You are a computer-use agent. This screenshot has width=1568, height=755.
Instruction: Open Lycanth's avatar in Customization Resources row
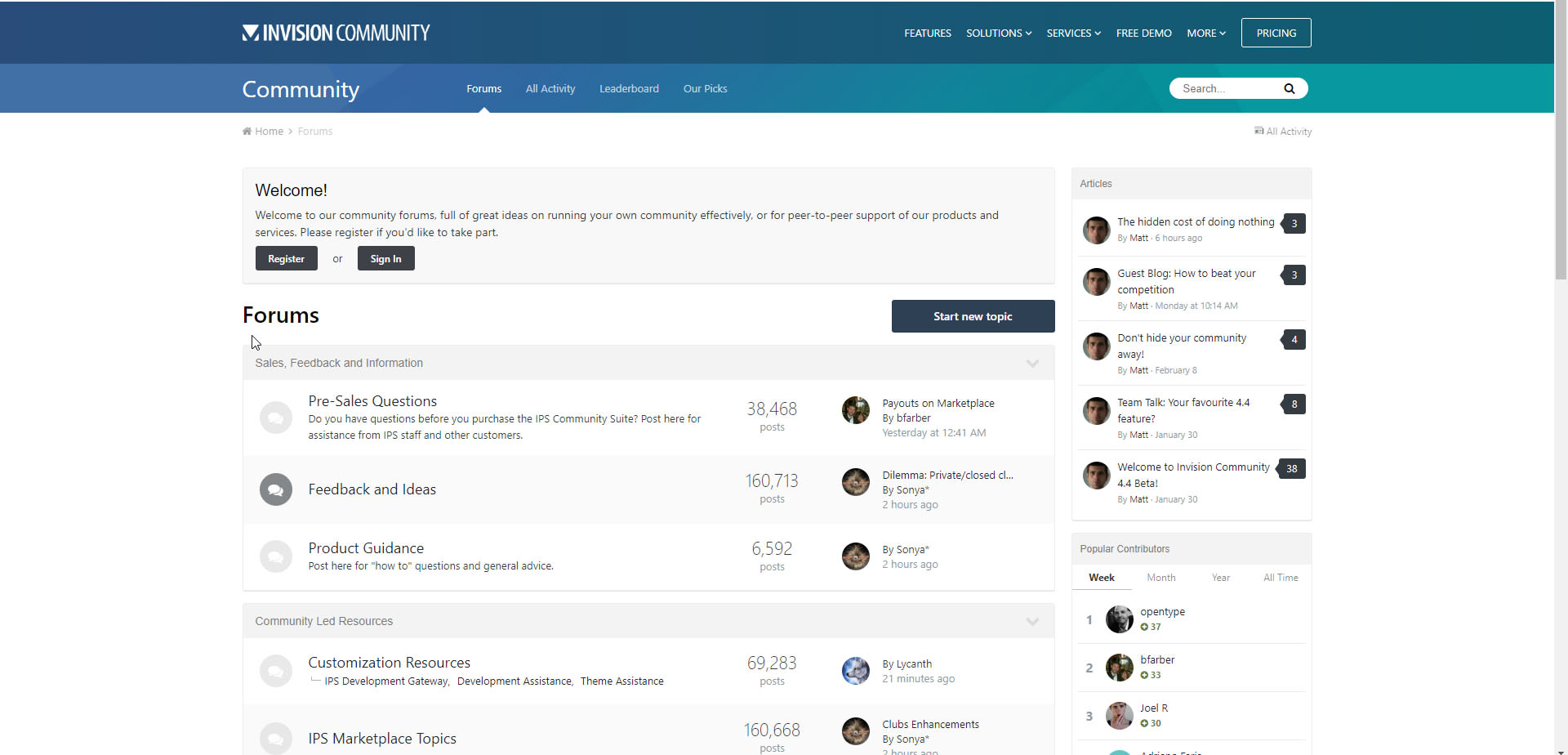856,671
